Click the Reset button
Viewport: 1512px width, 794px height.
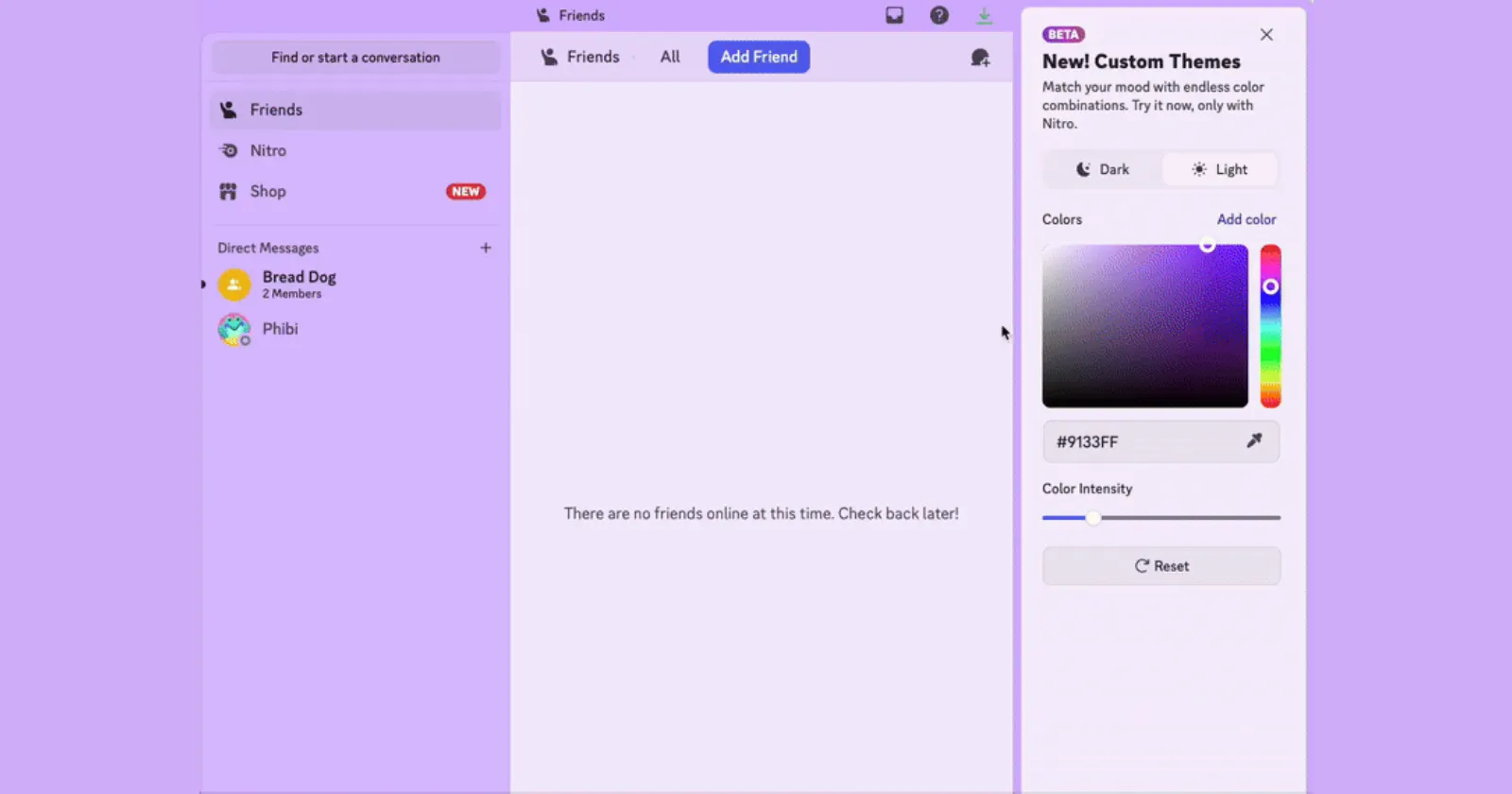[x=1161, y=566]
